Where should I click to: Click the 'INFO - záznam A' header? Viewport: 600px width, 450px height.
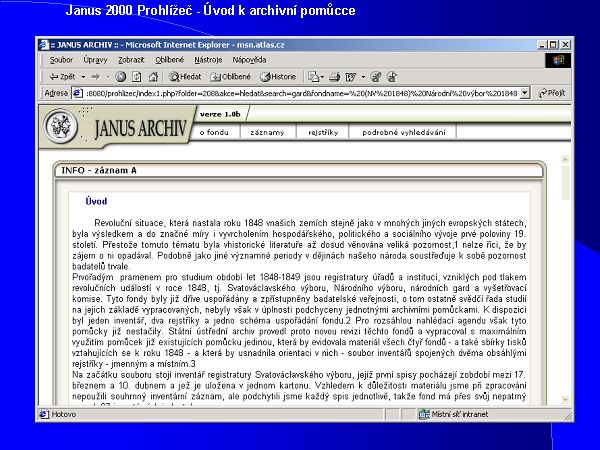(99, 170)
